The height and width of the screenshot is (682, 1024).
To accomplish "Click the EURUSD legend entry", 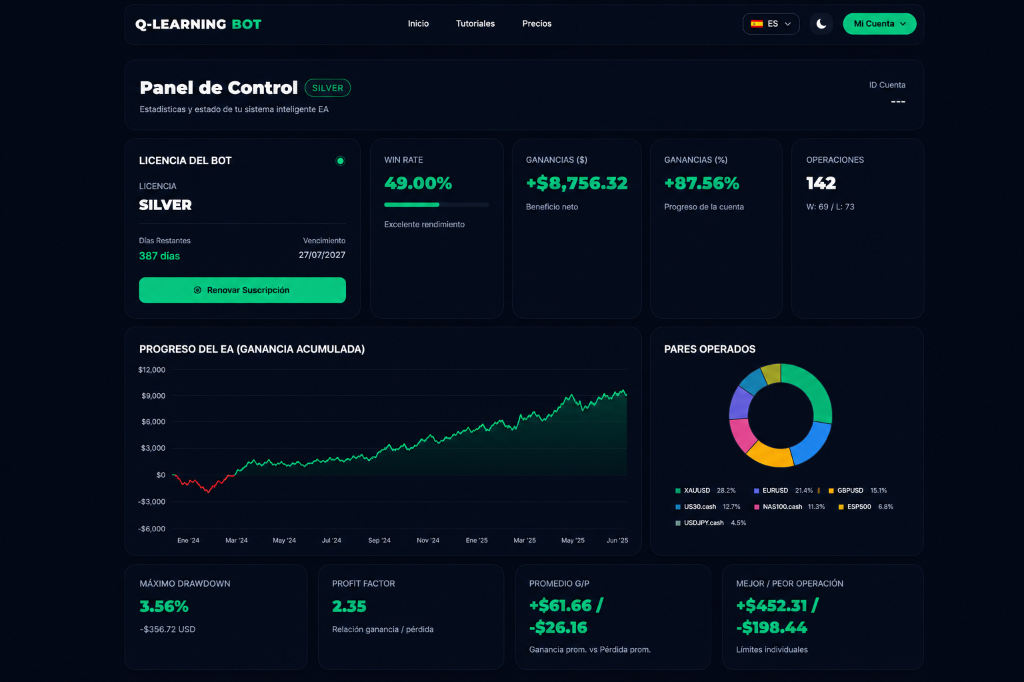I will pos(783,491).
